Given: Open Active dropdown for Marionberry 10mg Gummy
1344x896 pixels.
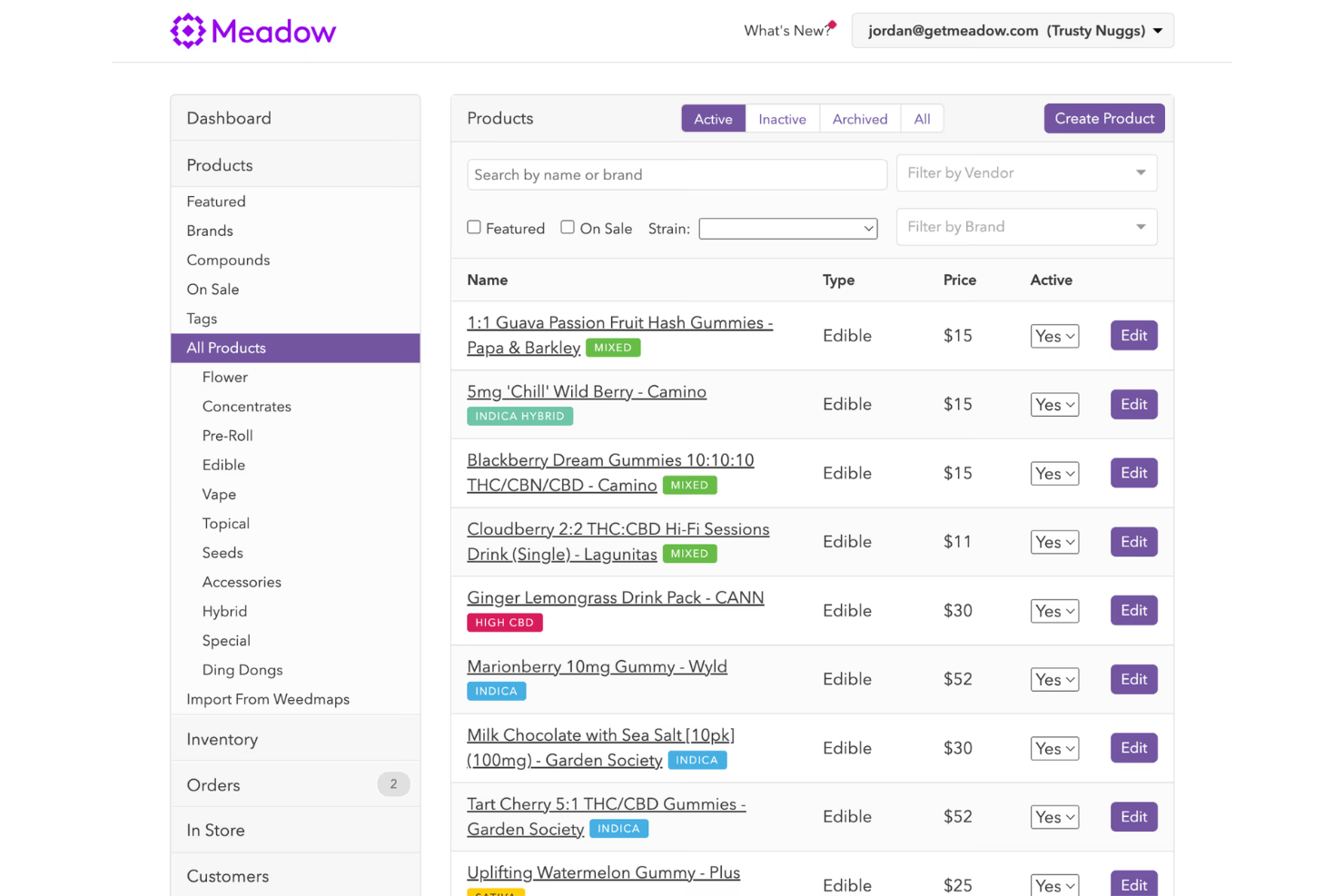Looking at the screenshot, I should [x=1054, y=680].
